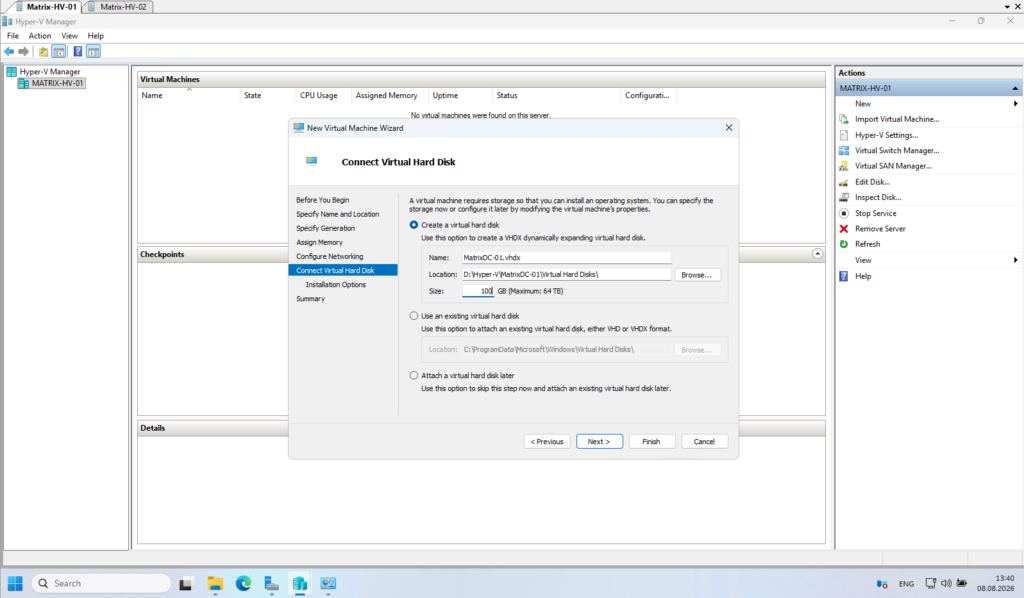Viewport: 1024px width, 598px height.
Task: Open the tab list dropdown arrow at top right
Action: coord(1007,7)
